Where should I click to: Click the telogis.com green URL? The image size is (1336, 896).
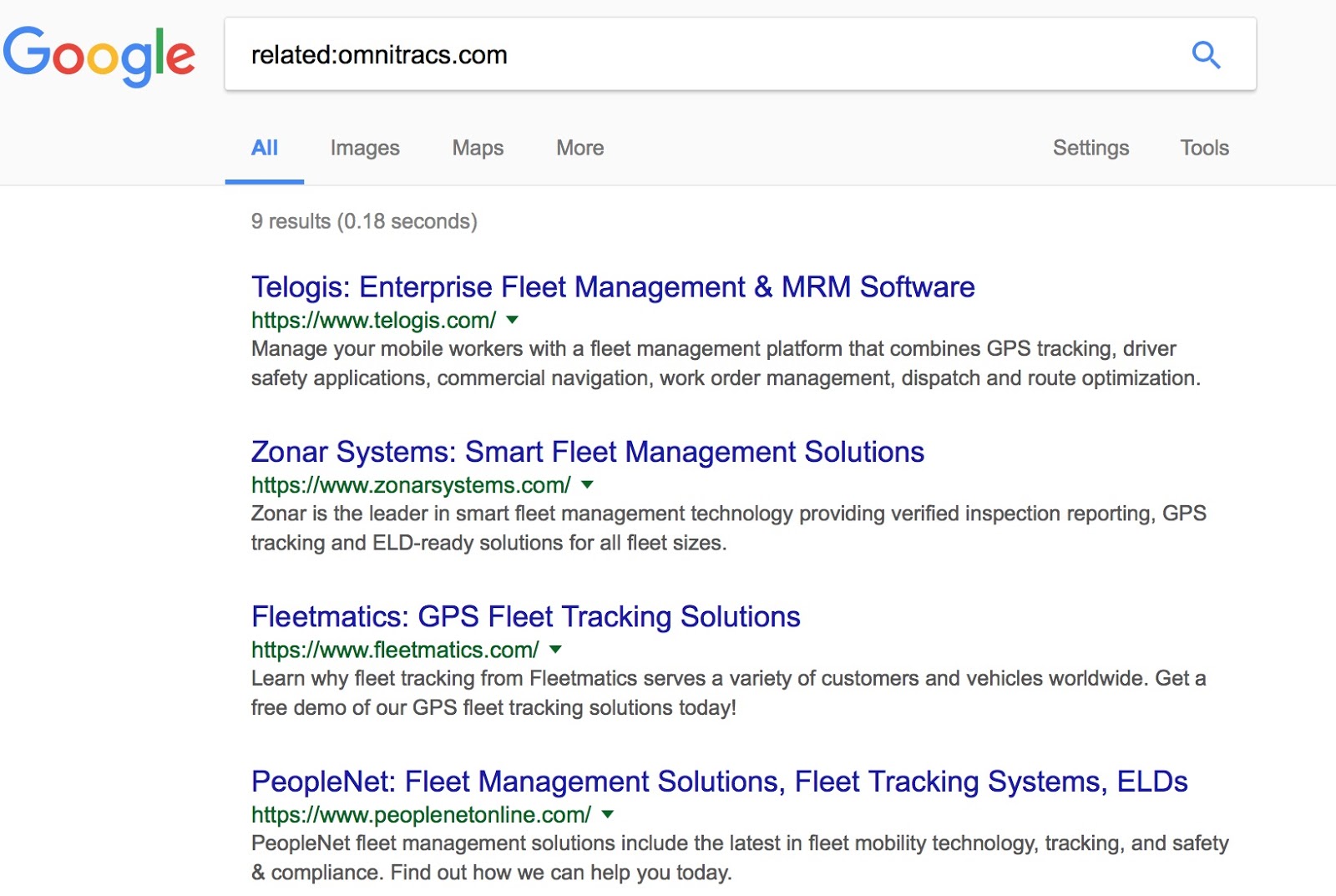point(373,321)
